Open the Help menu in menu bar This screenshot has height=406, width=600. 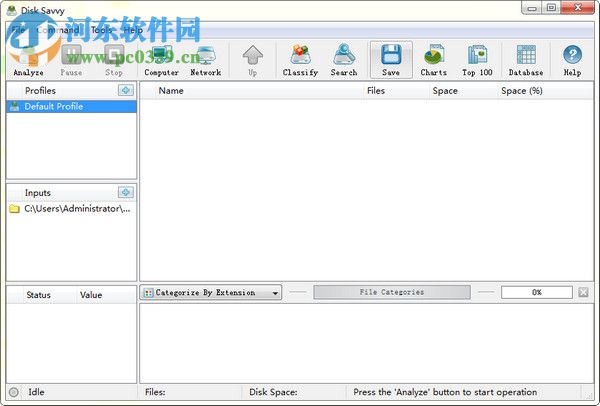click(x=133, y=30)
